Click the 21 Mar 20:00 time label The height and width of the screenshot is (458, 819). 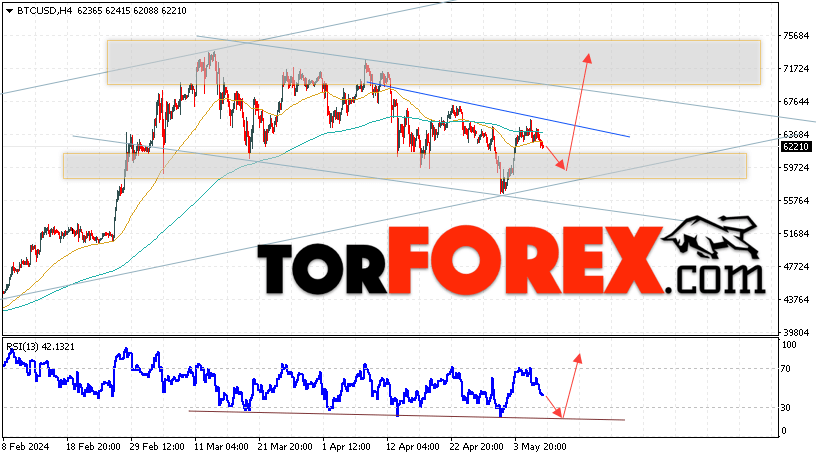[285, 447]
